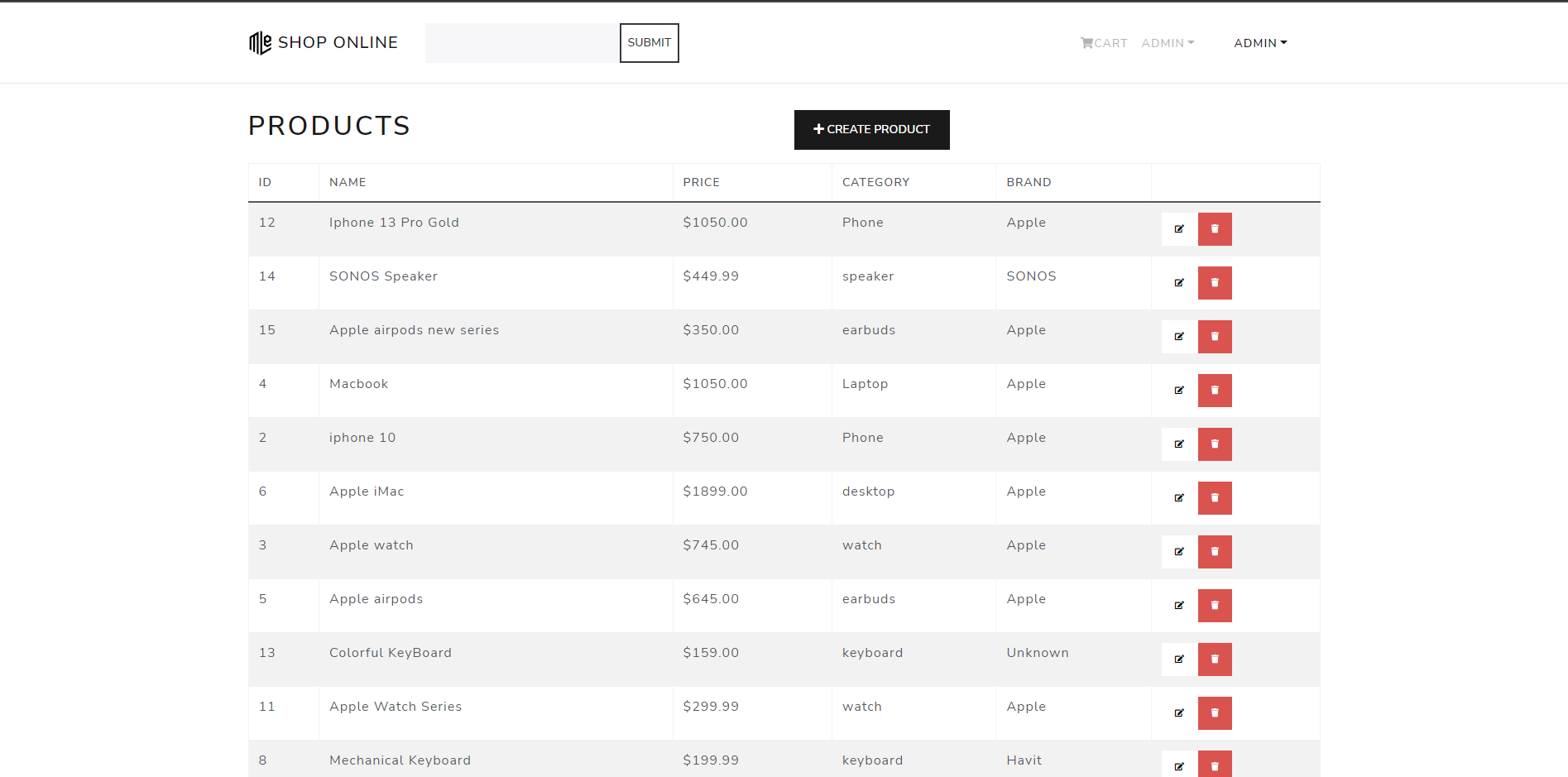Edit the Apple Watch Series product

click(1177, 712)
